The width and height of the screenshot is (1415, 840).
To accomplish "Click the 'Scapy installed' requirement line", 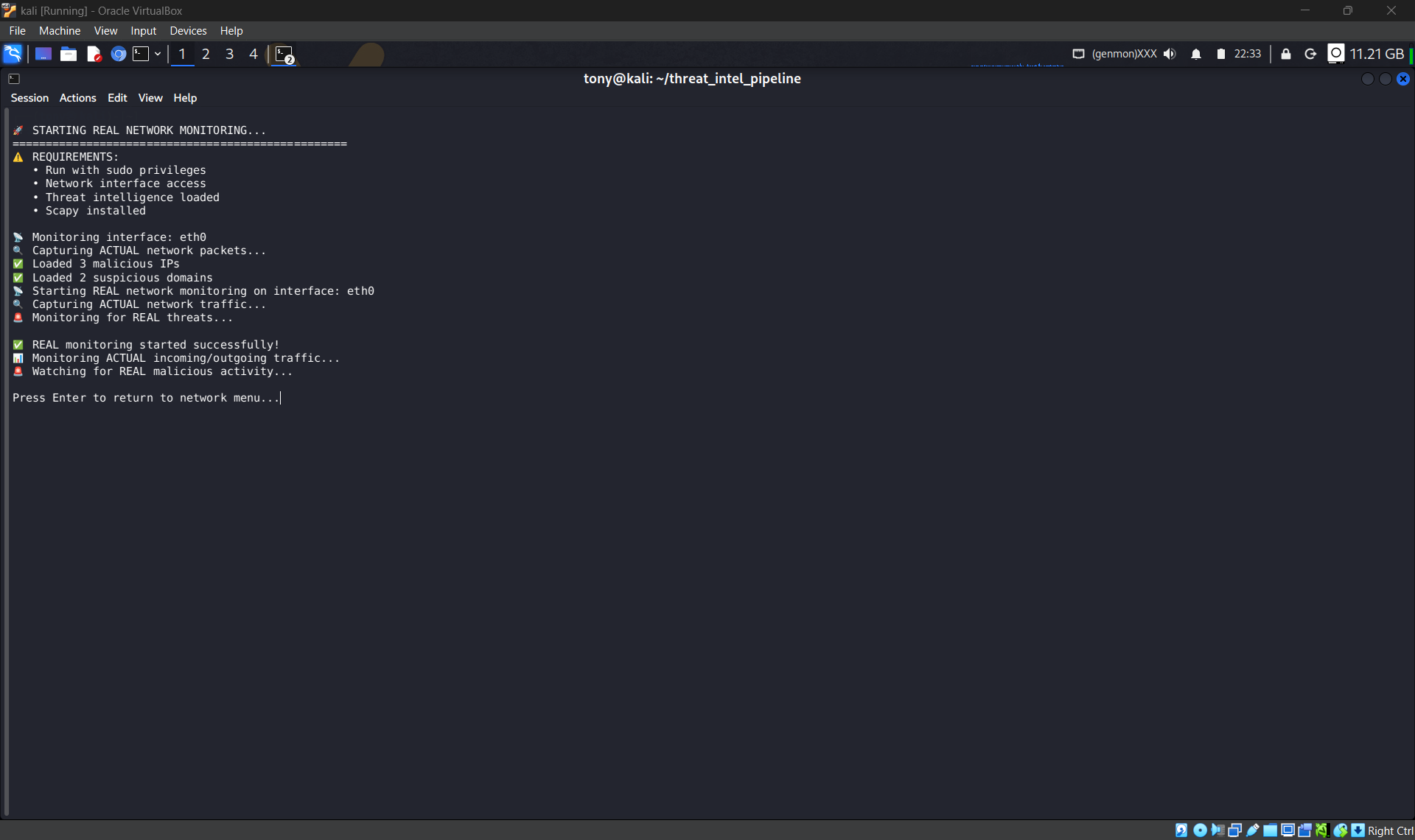I will [89, 211].
